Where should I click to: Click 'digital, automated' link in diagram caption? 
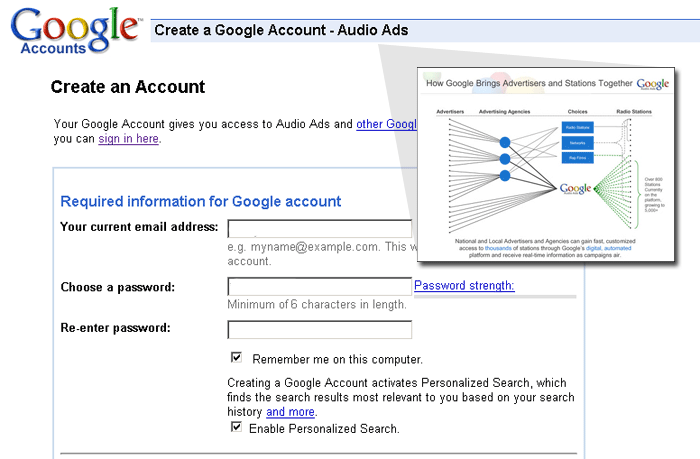coord(608,248)
